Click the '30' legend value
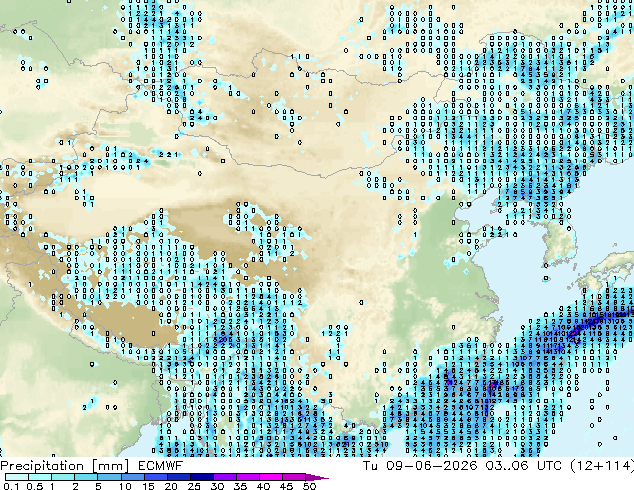634x490 pixels. click(217, 486)
